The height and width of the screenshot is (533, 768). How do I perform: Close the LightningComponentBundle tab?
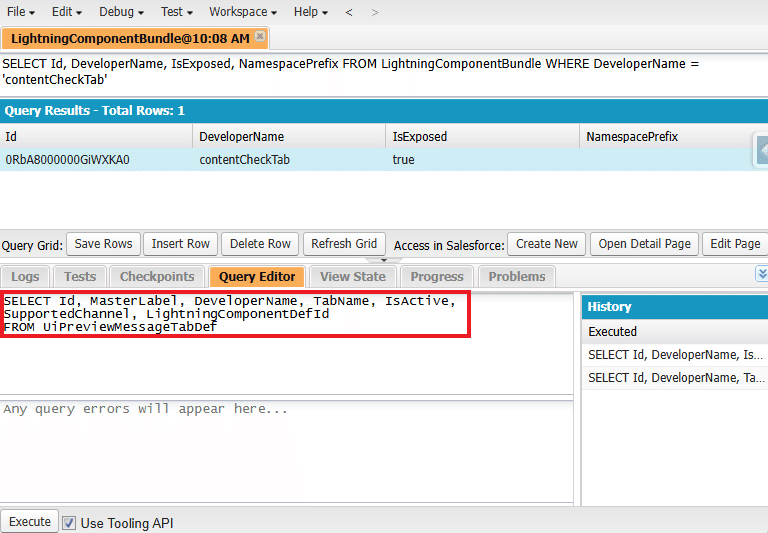pos(260,36)
